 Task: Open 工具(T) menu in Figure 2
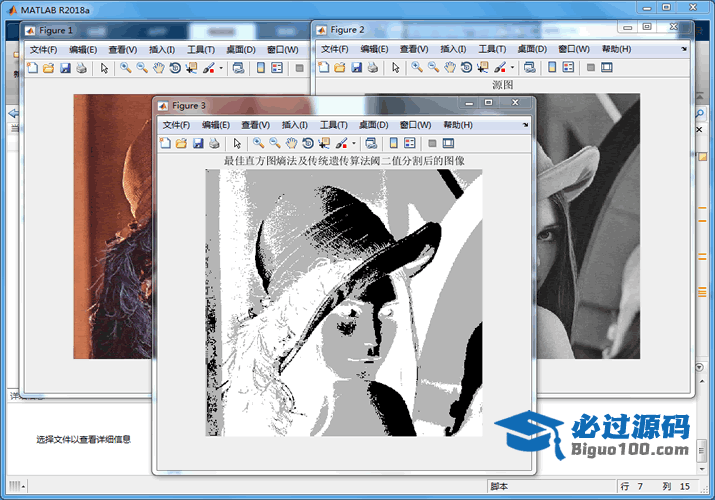pos(492,49)
